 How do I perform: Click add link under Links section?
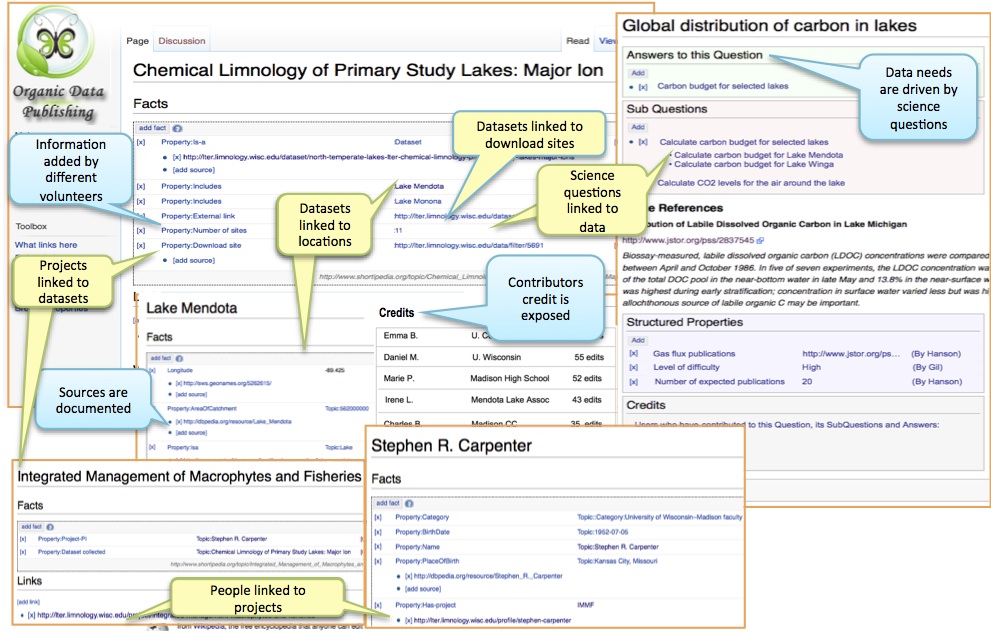[x=27, y=601]
